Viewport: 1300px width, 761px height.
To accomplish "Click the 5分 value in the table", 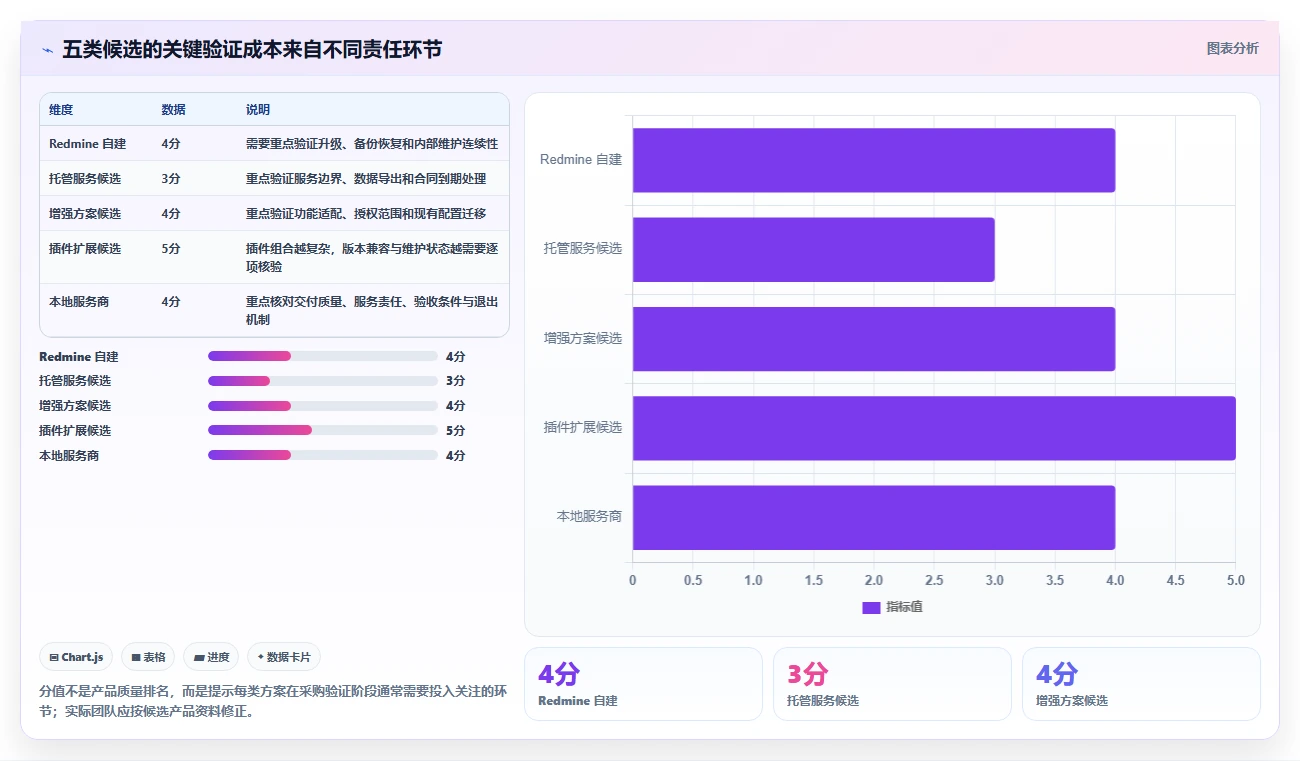I will click(170, 248).
